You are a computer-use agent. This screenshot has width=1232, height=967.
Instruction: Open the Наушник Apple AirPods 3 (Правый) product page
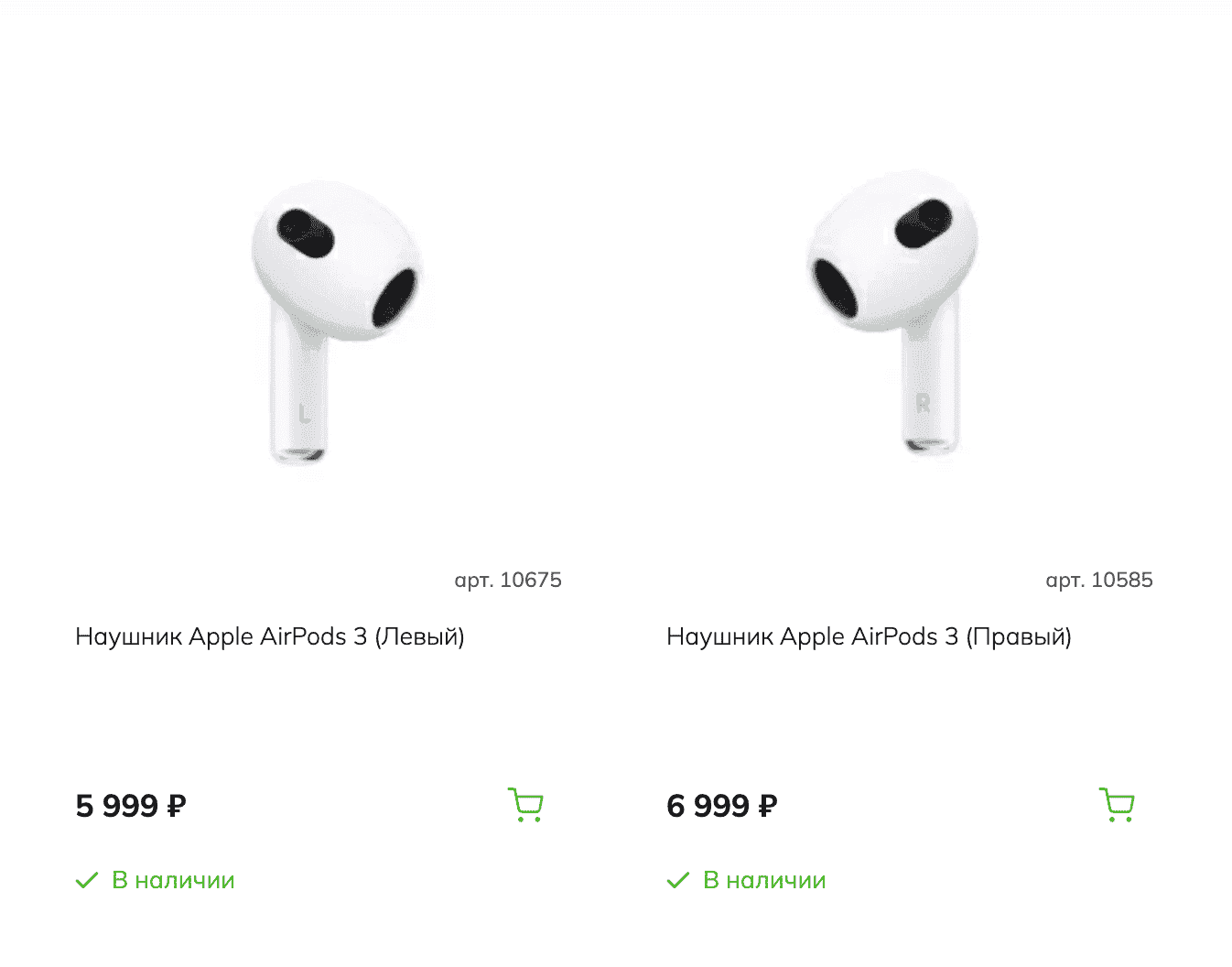(870, 636)
